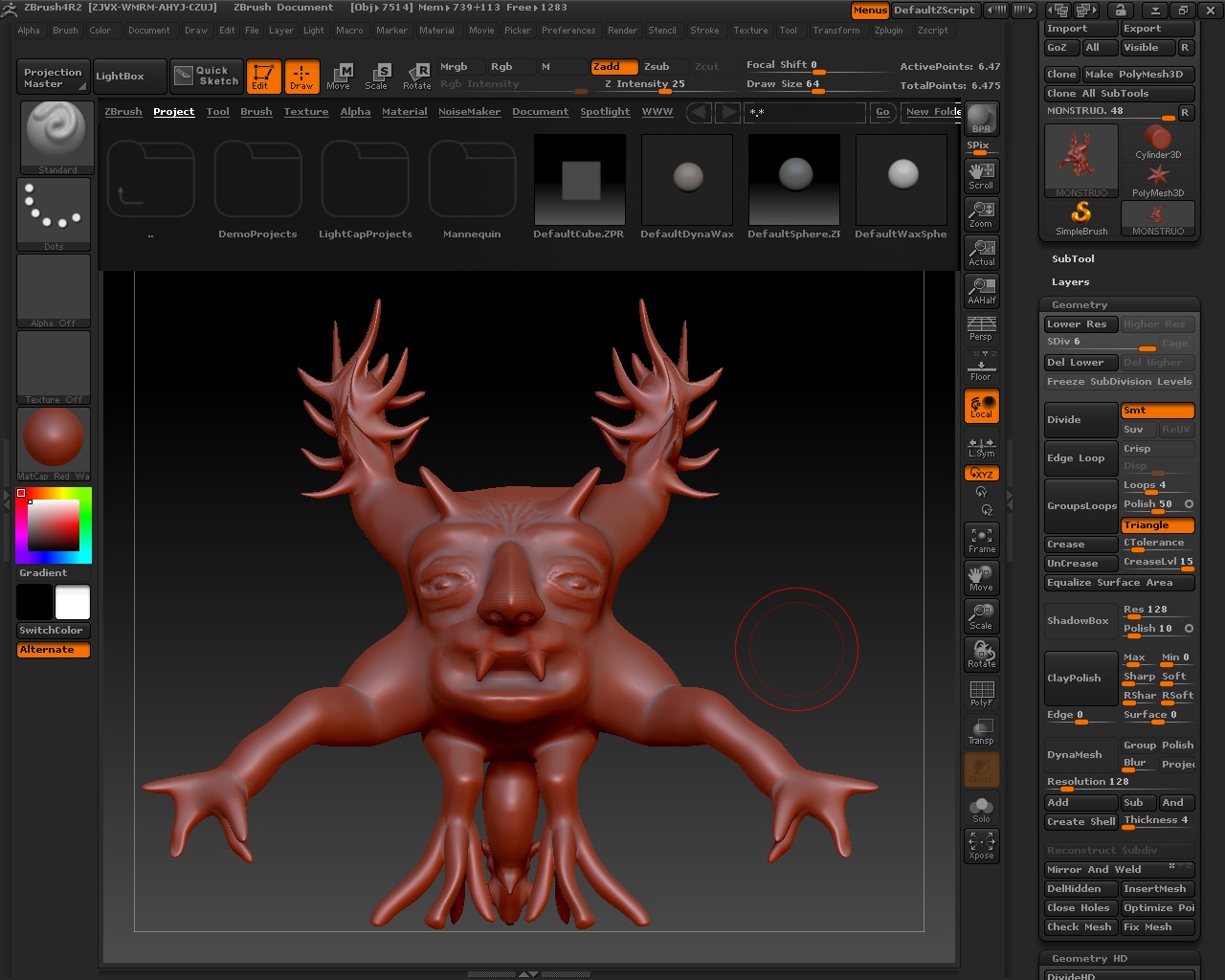Activate Edit mode on the top shelf

click(263, 76)
